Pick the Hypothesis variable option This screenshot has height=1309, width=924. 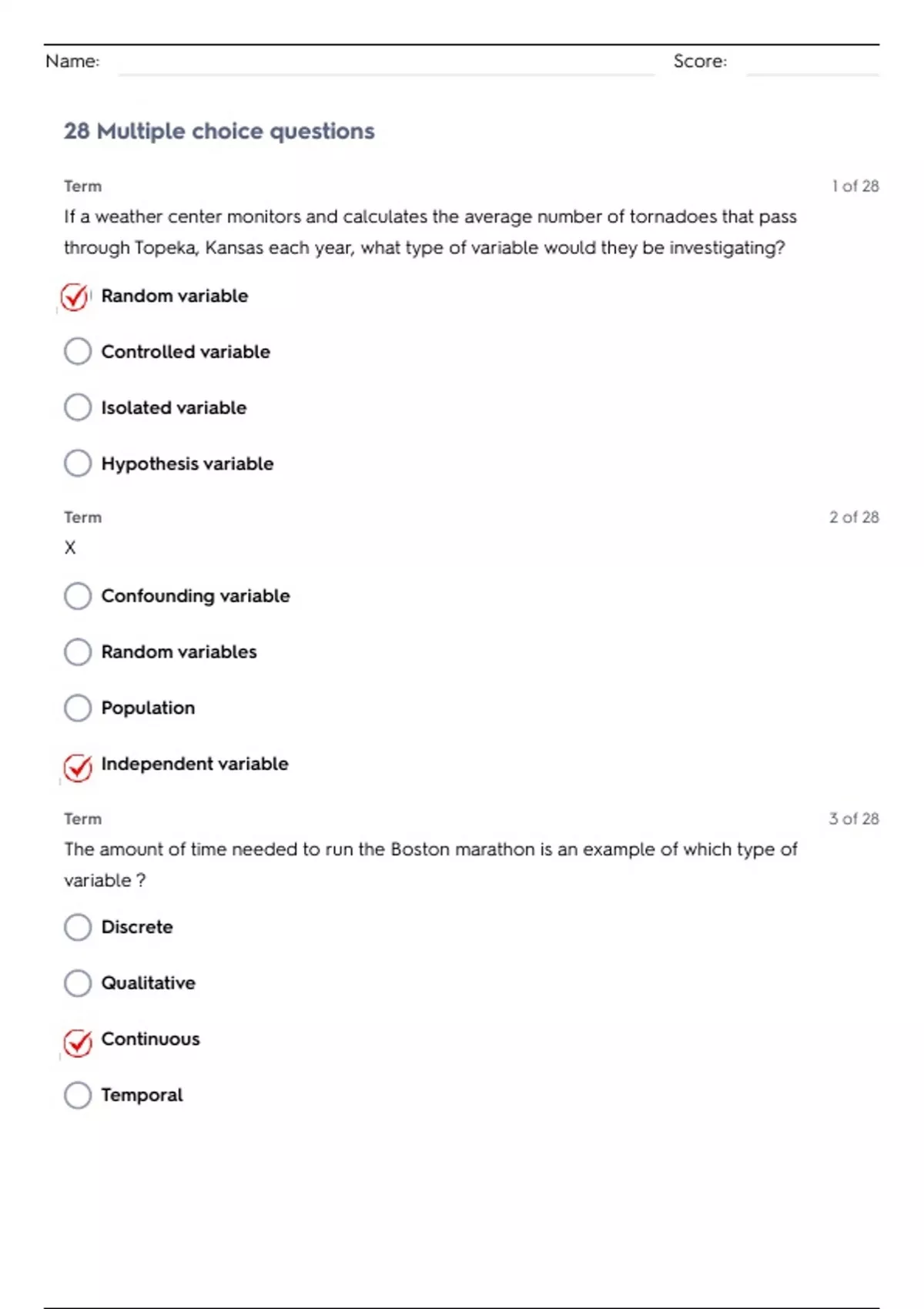78,464
